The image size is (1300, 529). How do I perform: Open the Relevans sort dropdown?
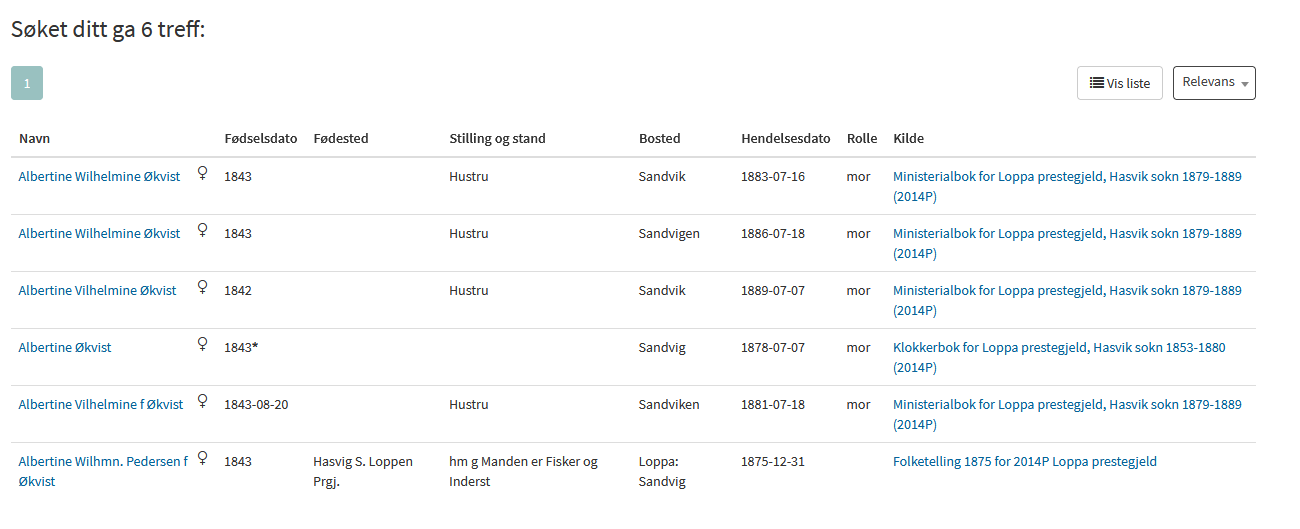pyautogui.click(x=1214, y=83)
